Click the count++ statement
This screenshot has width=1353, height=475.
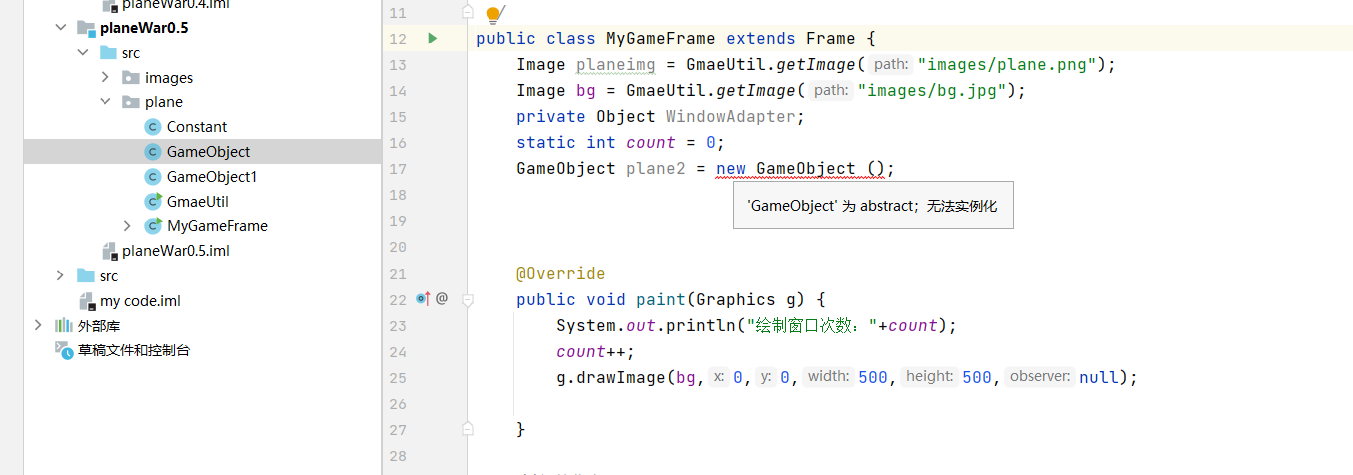click(x=596, y=351)
